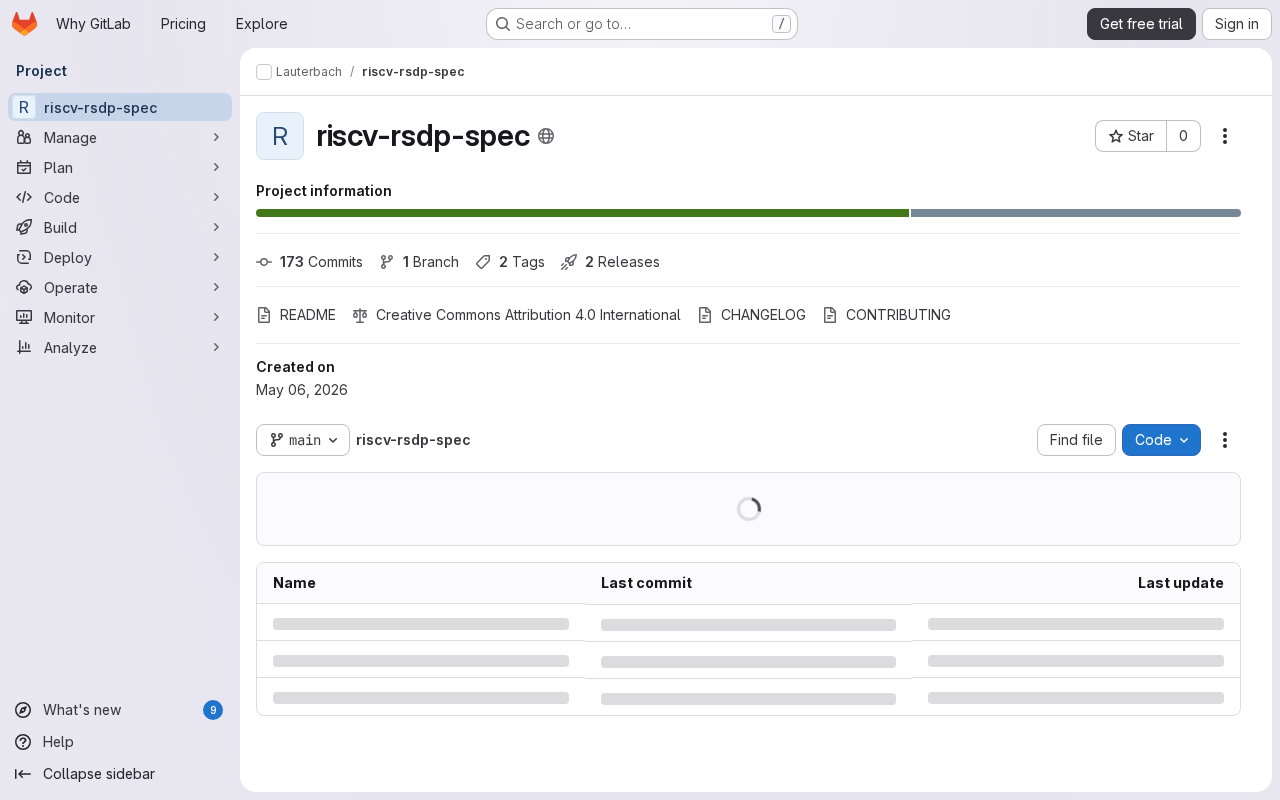This screenshot has height=800, width=1280.
Task: Open the 173 Commits link
Action: click(309, 262)
